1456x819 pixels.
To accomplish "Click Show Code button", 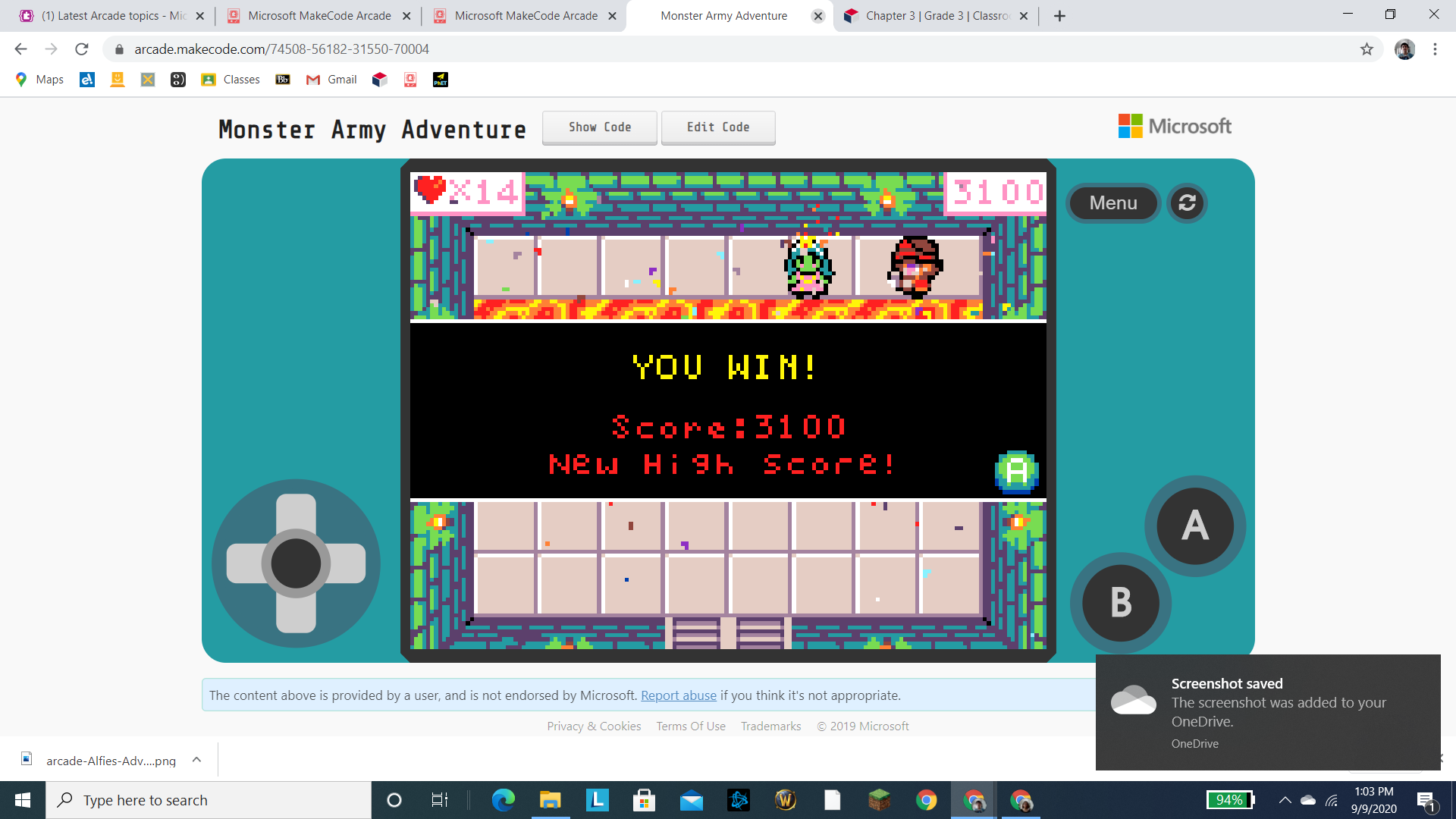I will (599, 127).
